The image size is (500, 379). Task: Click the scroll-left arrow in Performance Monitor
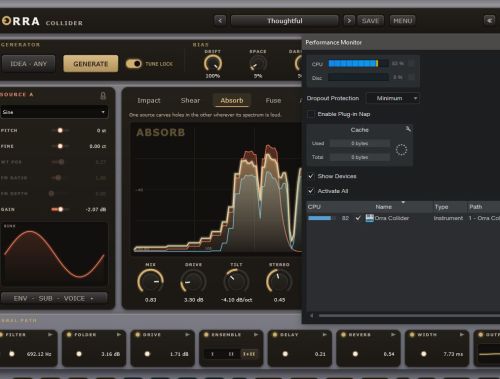[x=312, y=315]
